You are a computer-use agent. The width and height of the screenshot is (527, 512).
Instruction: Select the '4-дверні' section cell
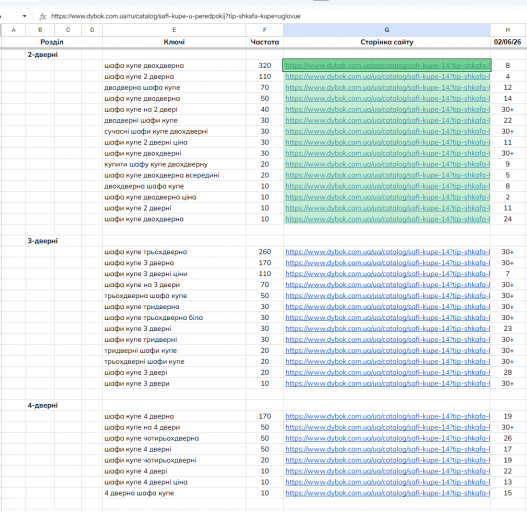[x=43, y=405]
